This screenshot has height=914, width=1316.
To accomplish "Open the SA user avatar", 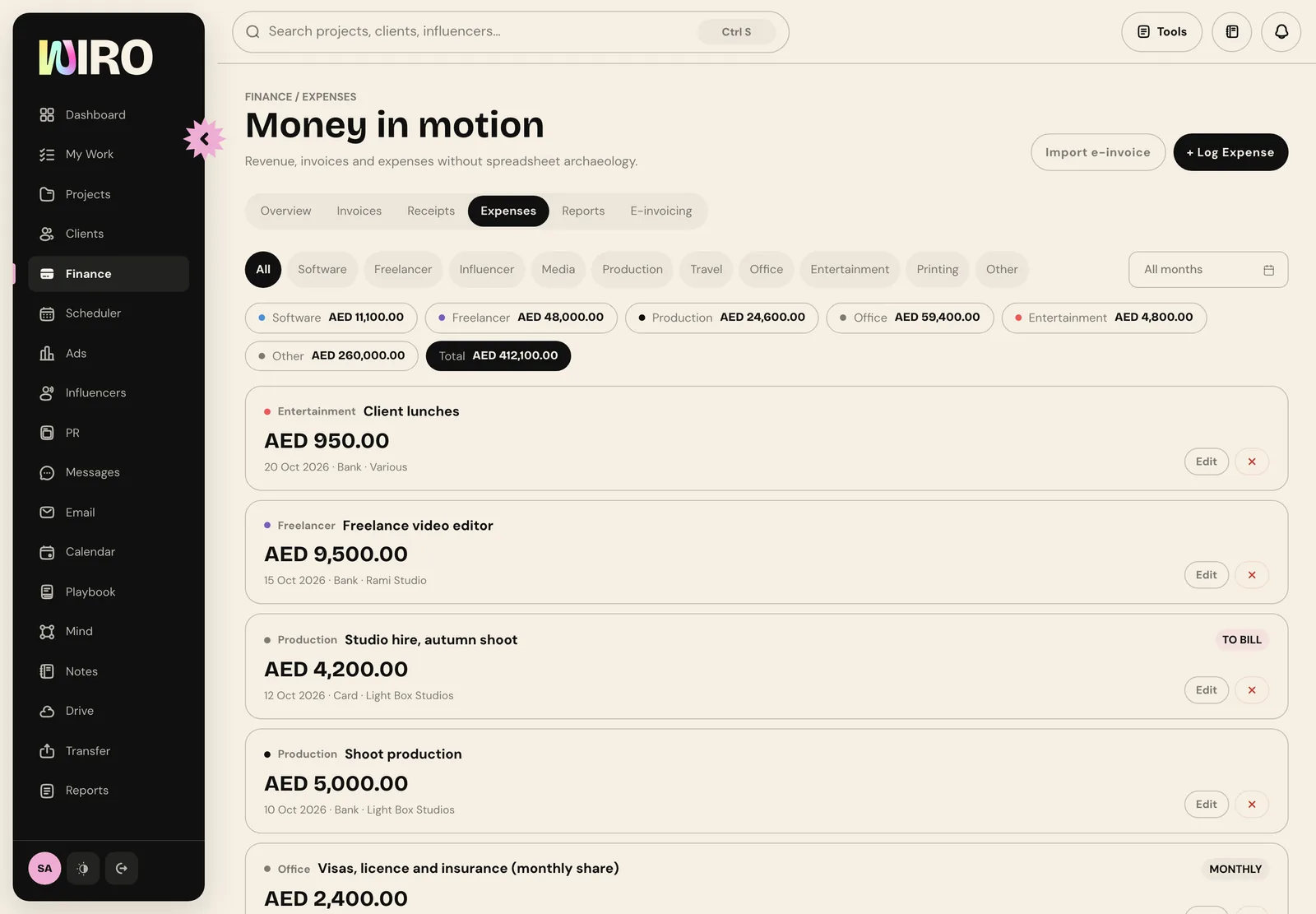I will point(45,868).
